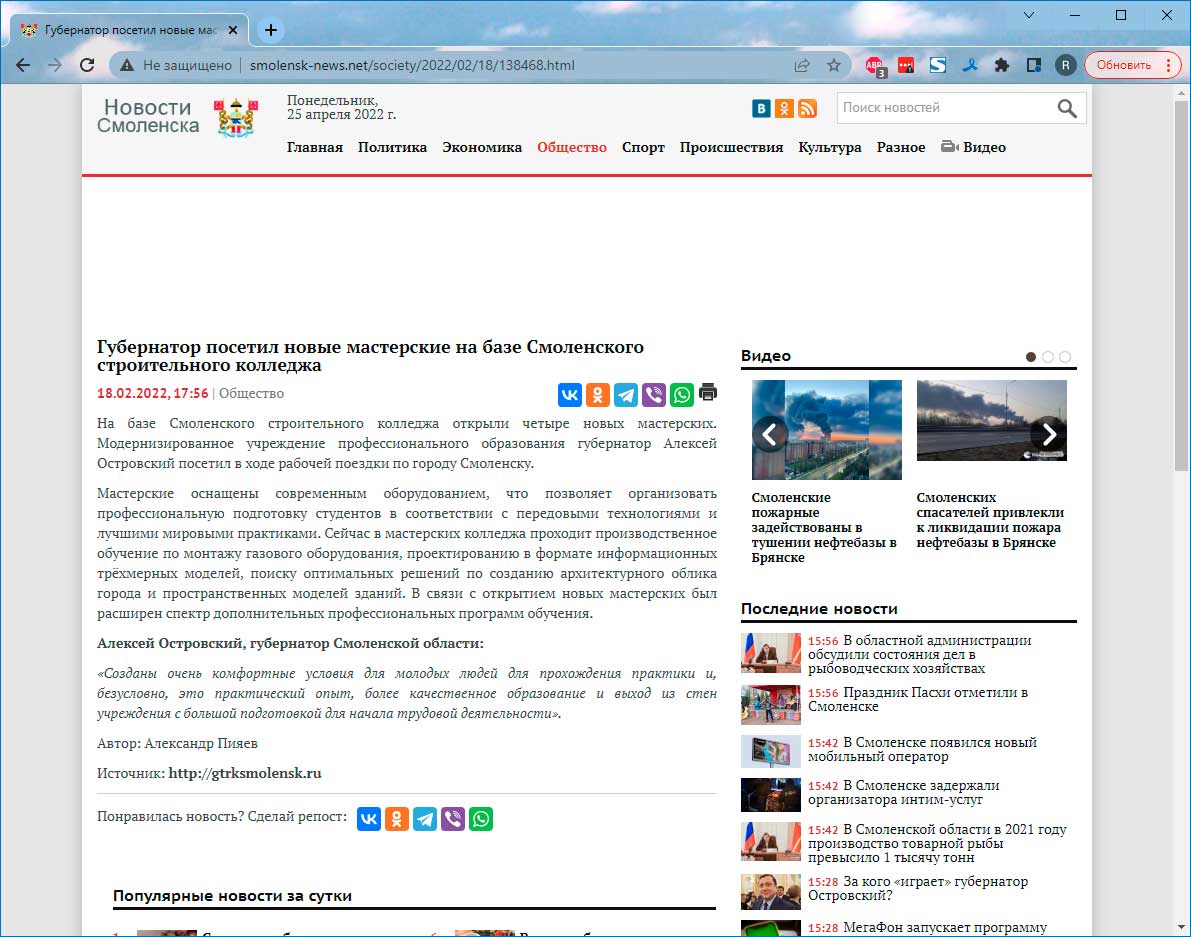
Task: Click the Обновить browser update button
Action: [1123, 65]
